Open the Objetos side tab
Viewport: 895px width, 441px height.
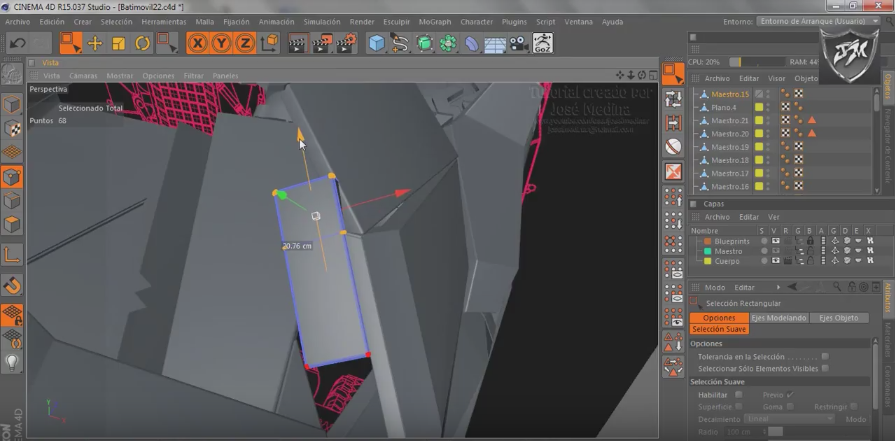pos(888,86)
